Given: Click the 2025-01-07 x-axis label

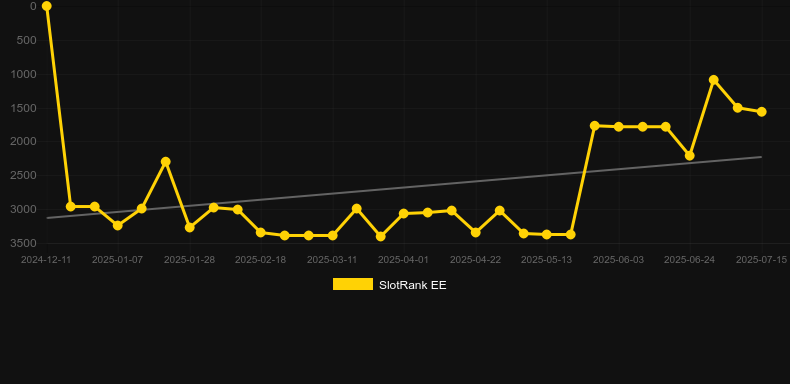Looking at the screenshot, I should pyautogui.click(x=117, y=260).
